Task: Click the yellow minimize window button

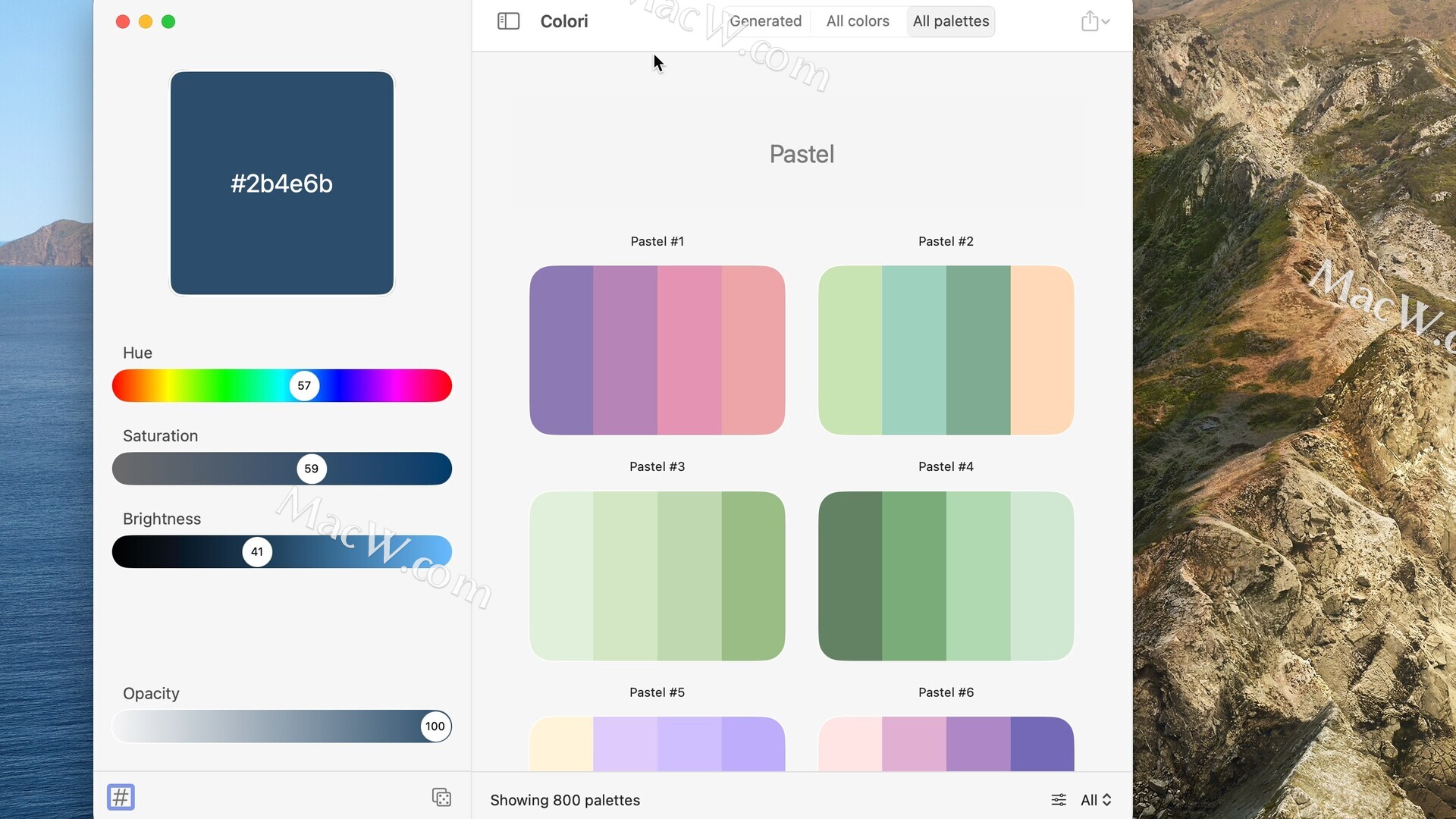Action: [x=146, y=21]
